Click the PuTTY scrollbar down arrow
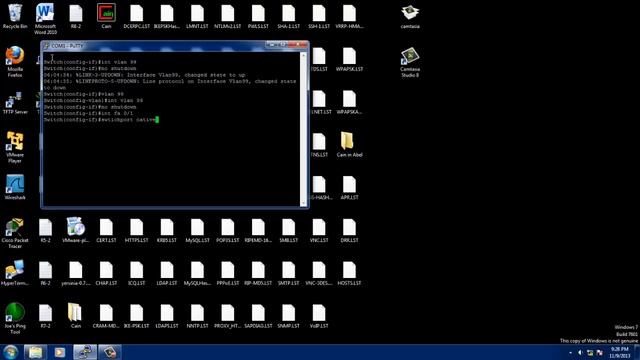The image size is (640, 360). tap(303, 203)
